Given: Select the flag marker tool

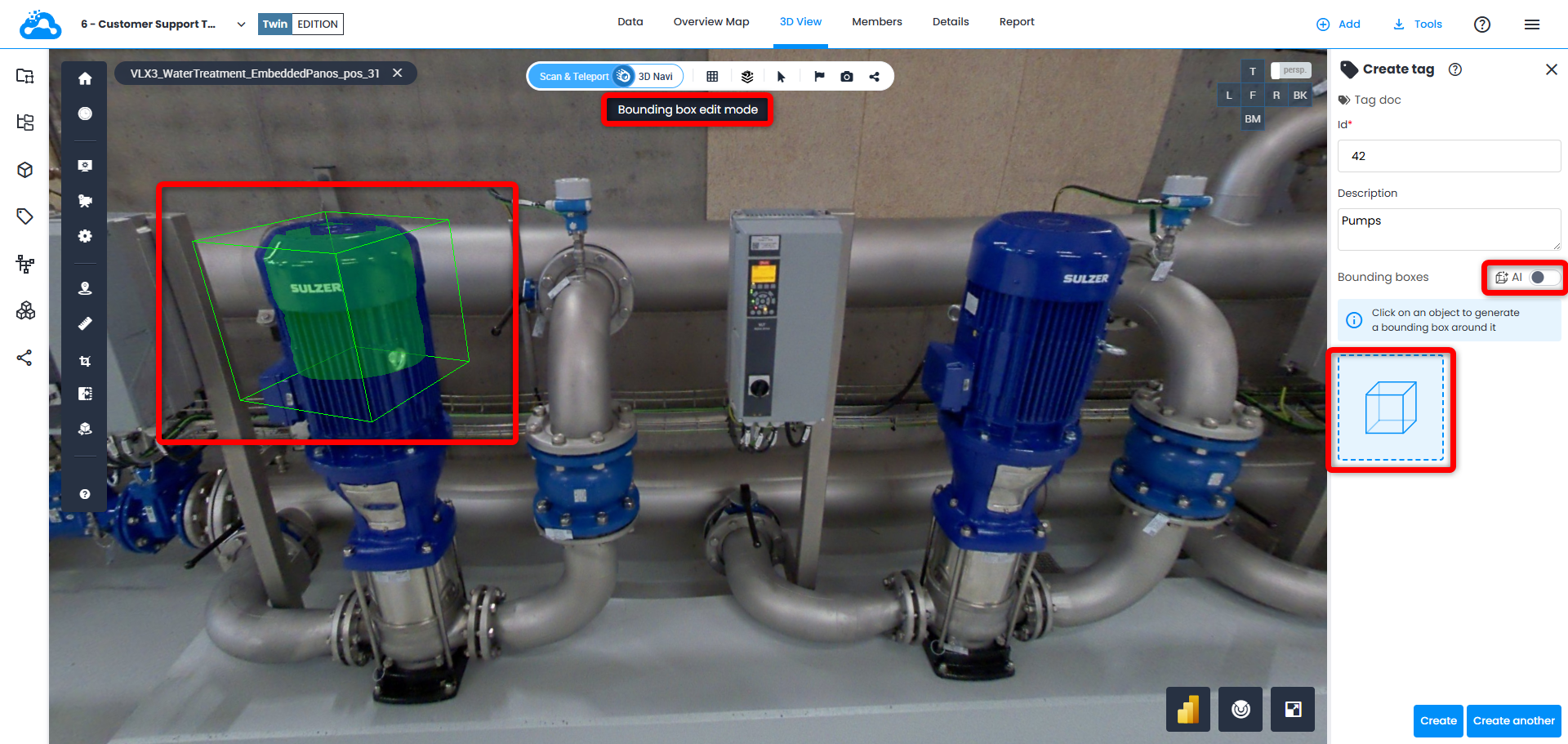Looking at the screenshot, I should [x=819, y=77].
